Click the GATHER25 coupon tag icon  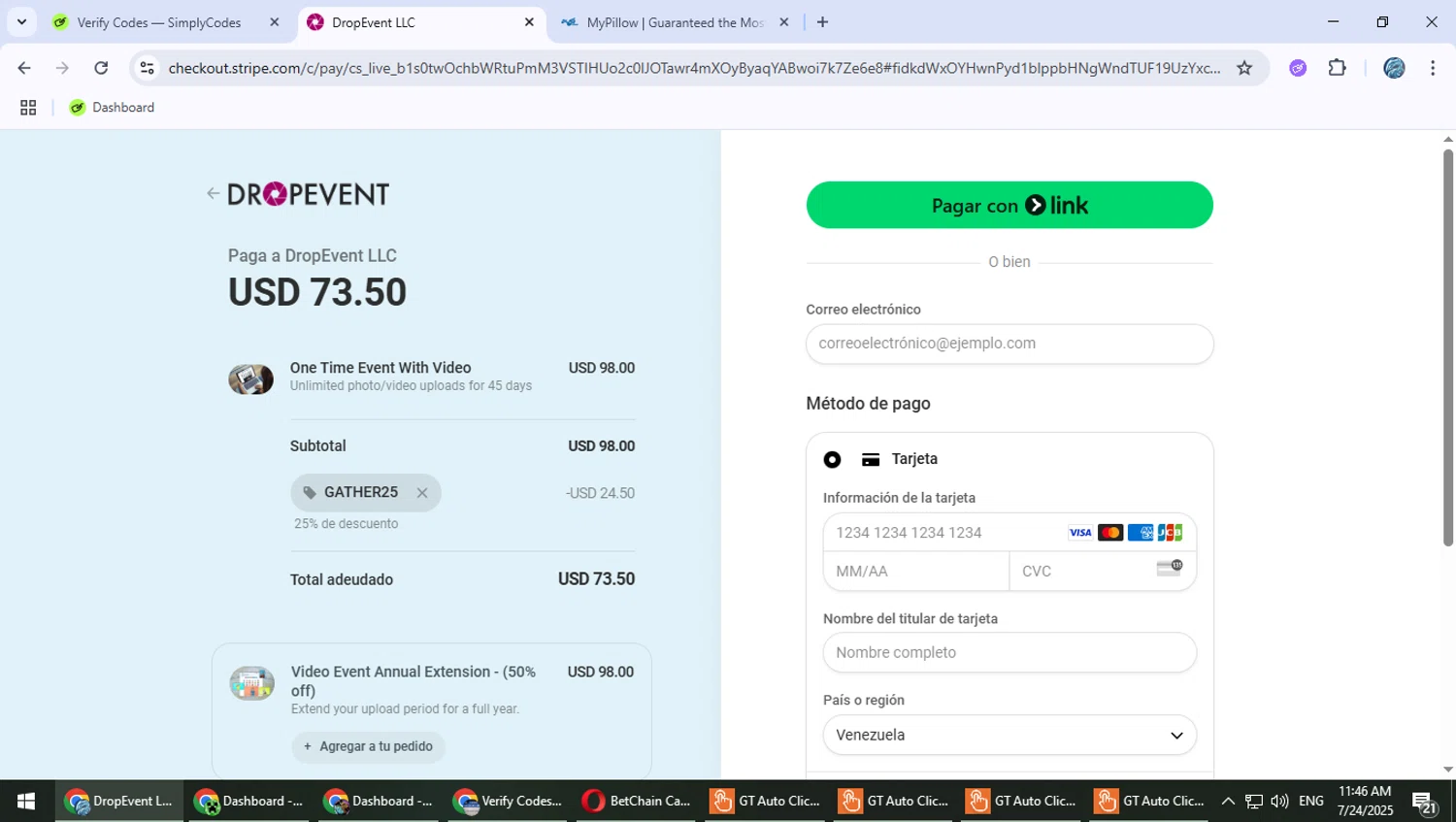(310, 493)
